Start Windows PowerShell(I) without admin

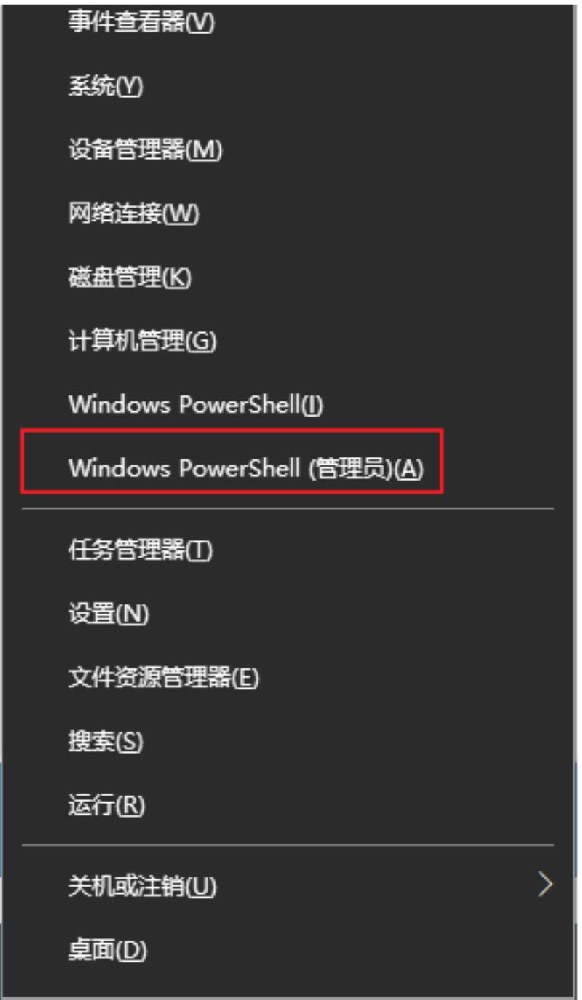tap(288, 405)
